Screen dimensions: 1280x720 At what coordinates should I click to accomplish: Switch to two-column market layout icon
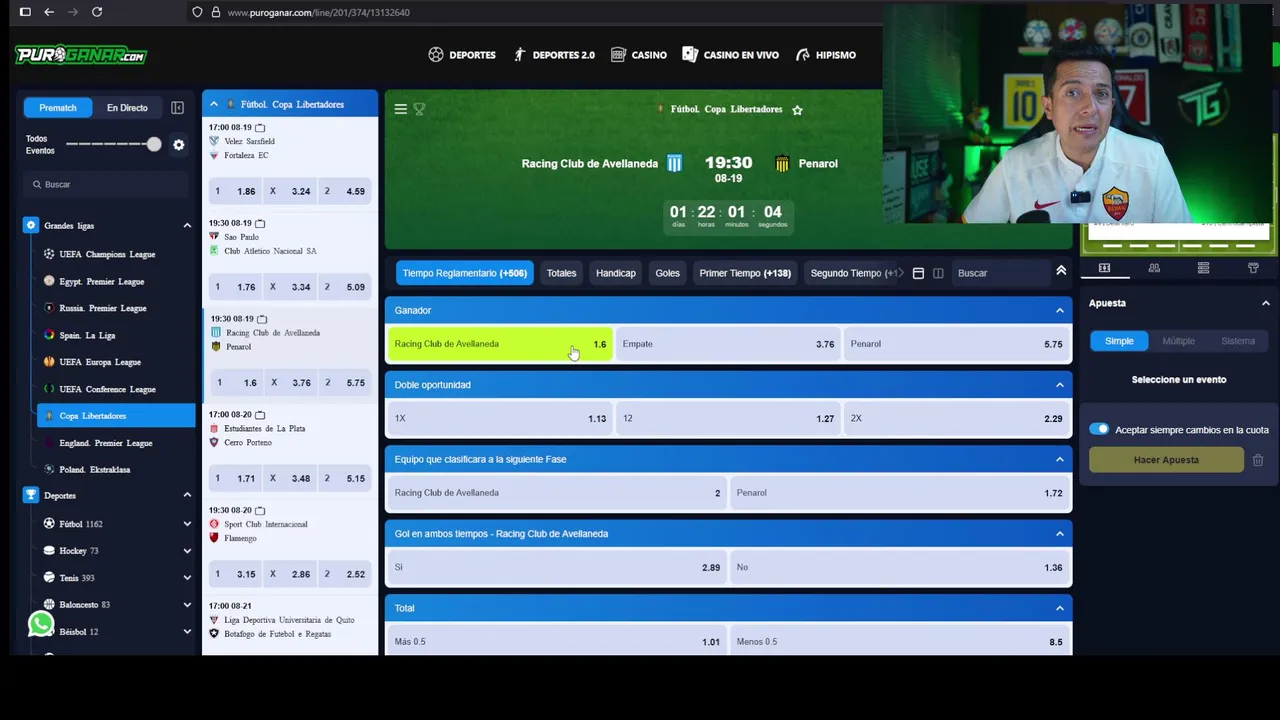pyautogui.click(x=938, y=273)
